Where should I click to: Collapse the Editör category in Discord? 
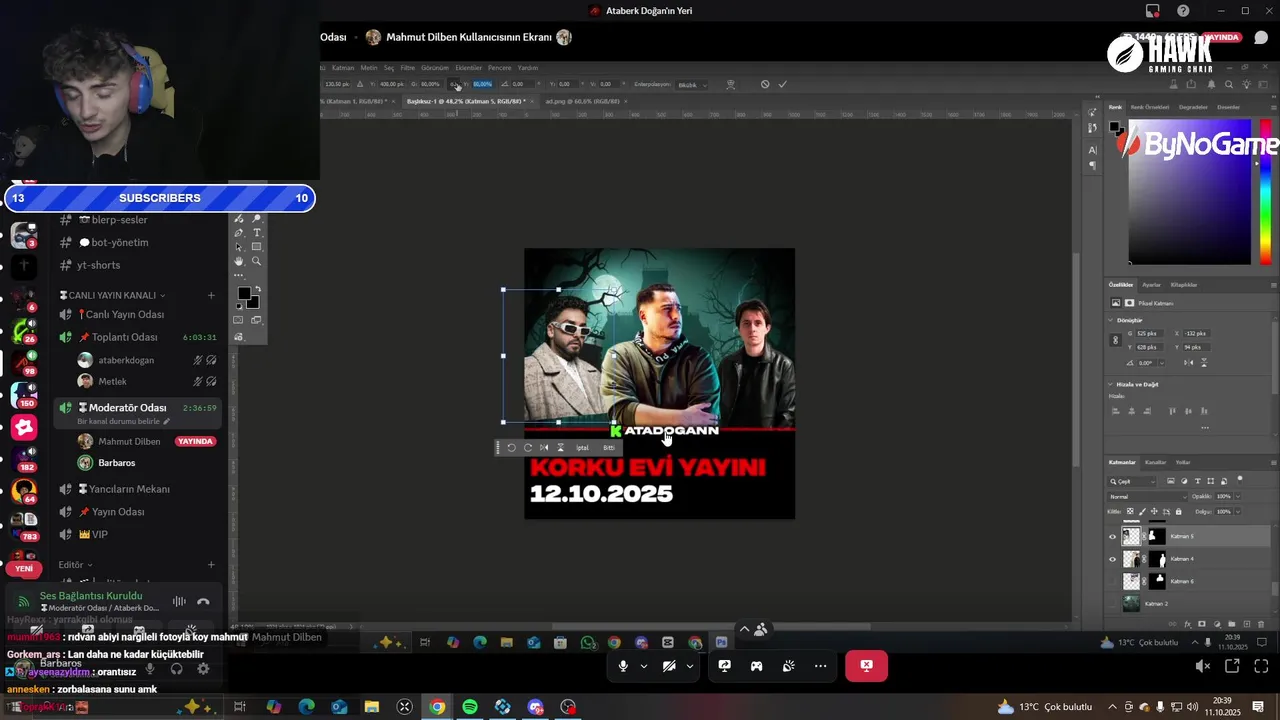coord(75,565)
